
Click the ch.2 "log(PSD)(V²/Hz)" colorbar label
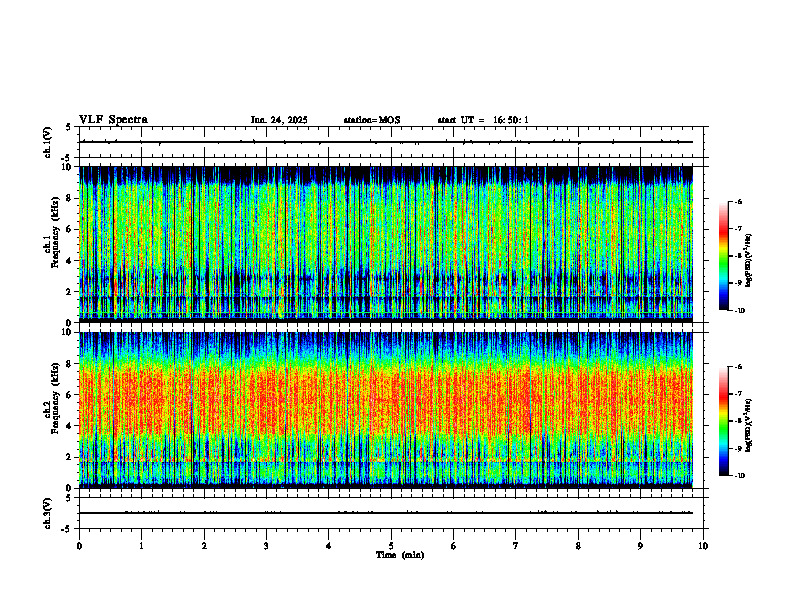(749, 425)
